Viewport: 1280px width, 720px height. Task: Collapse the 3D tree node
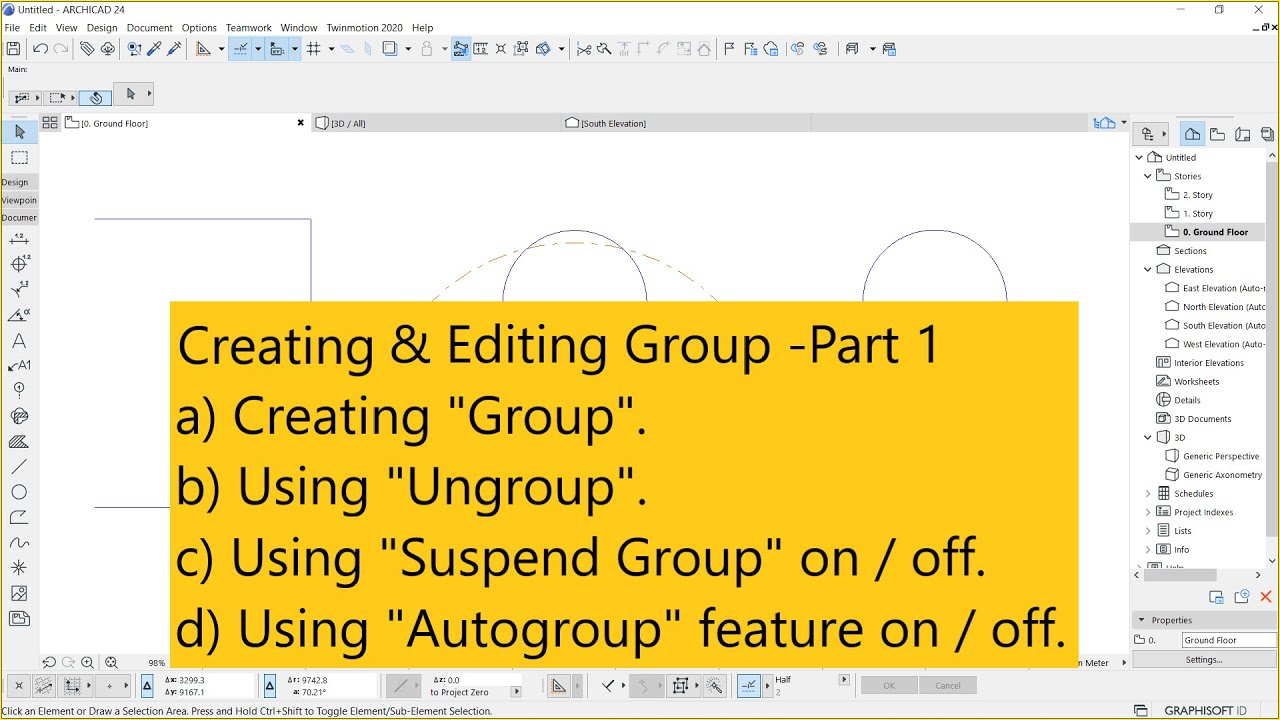coord(1148,437)
